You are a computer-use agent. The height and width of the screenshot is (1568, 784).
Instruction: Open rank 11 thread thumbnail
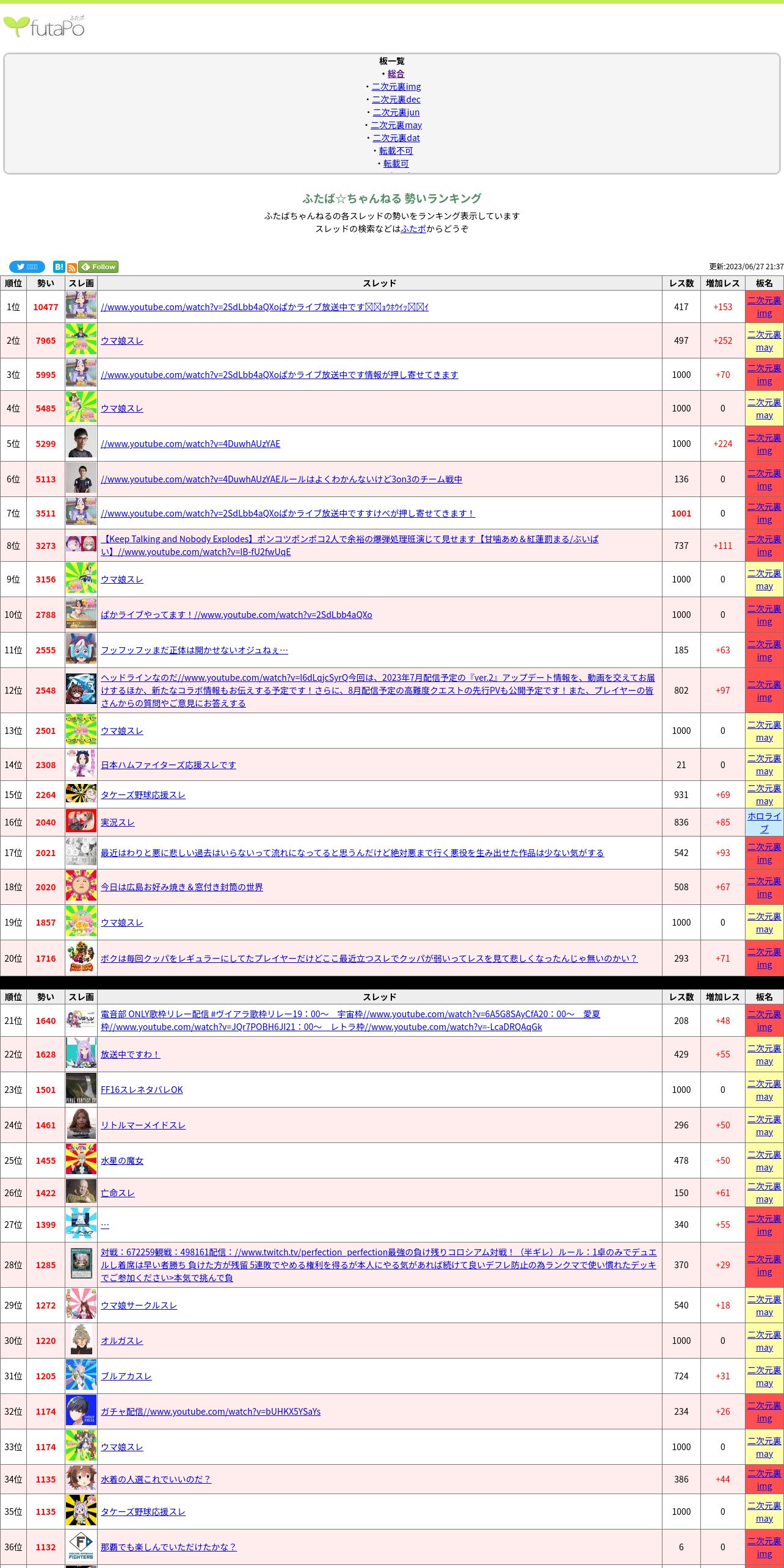[81, 650]
